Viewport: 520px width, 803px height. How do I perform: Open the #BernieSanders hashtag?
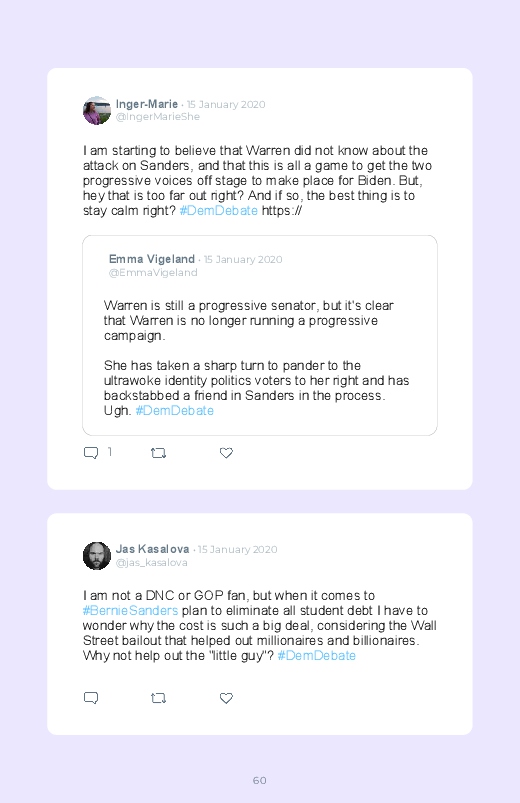pyautogui.click(x=130, y=610)
